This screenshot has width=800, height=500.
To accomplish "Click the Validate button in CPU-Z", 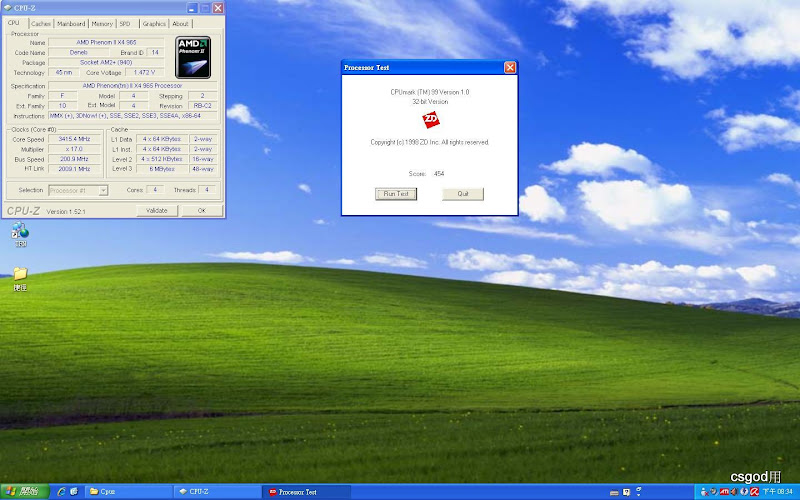I will pos(157,211).
